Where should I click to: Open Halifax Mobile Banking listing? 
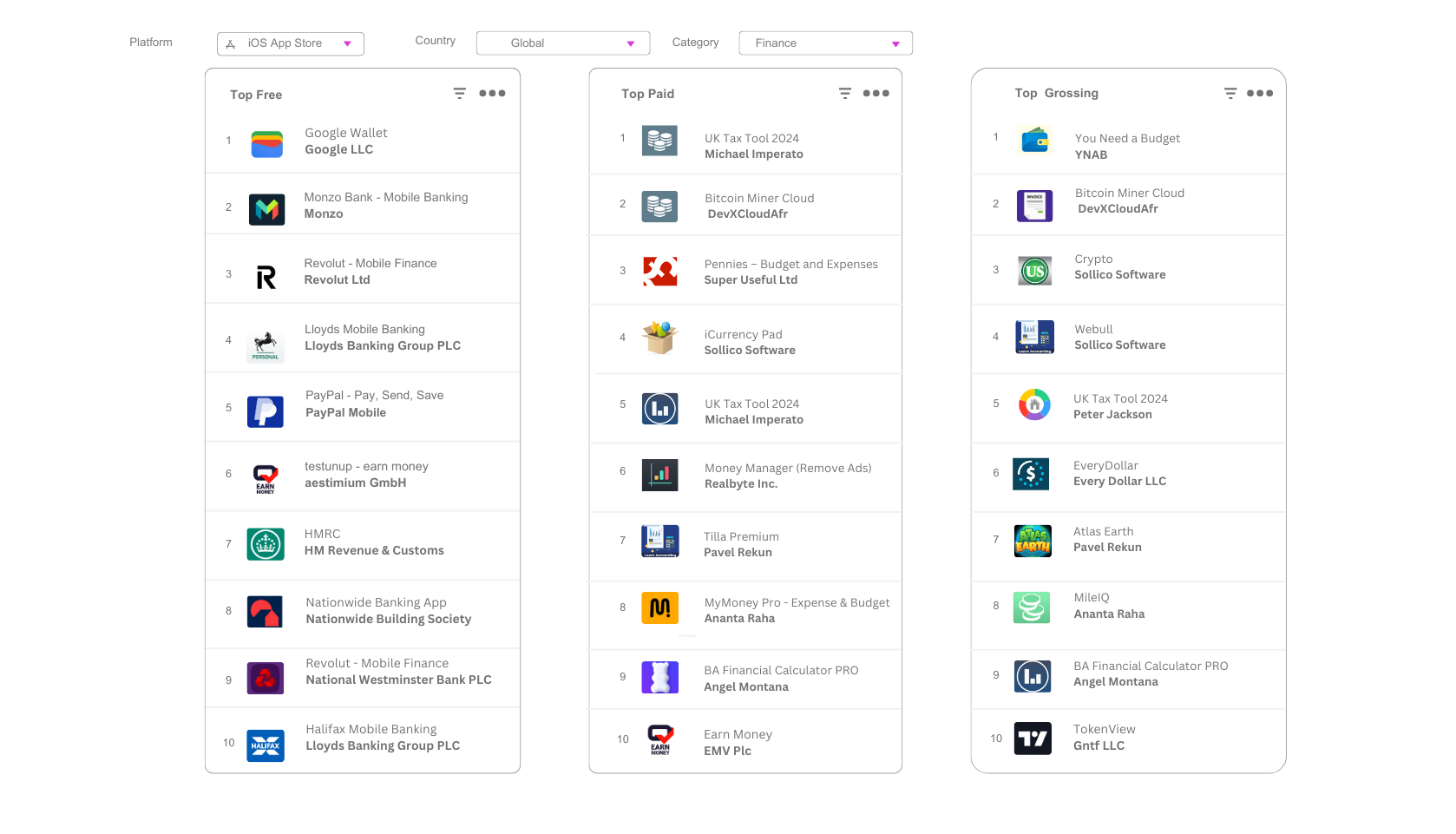[371, 729]
